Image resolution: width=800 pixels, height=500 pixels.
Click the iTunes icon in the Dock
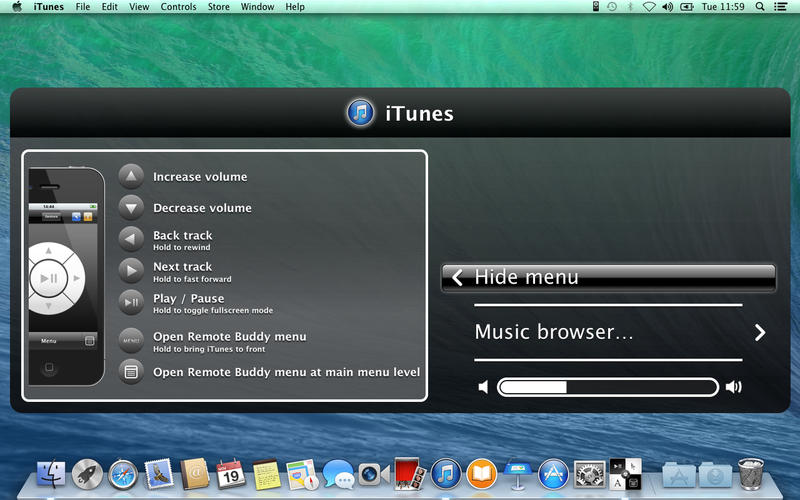[x=446, y=474]
